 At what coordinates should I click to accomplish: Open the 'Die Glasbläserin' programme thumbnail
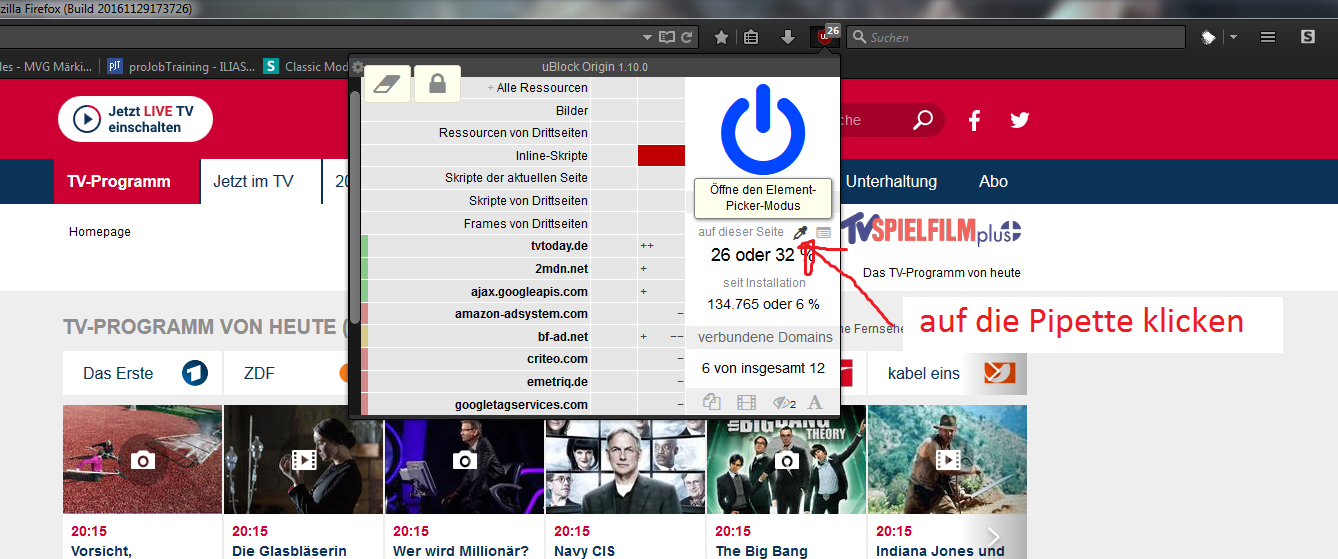[x=304, y=459]
